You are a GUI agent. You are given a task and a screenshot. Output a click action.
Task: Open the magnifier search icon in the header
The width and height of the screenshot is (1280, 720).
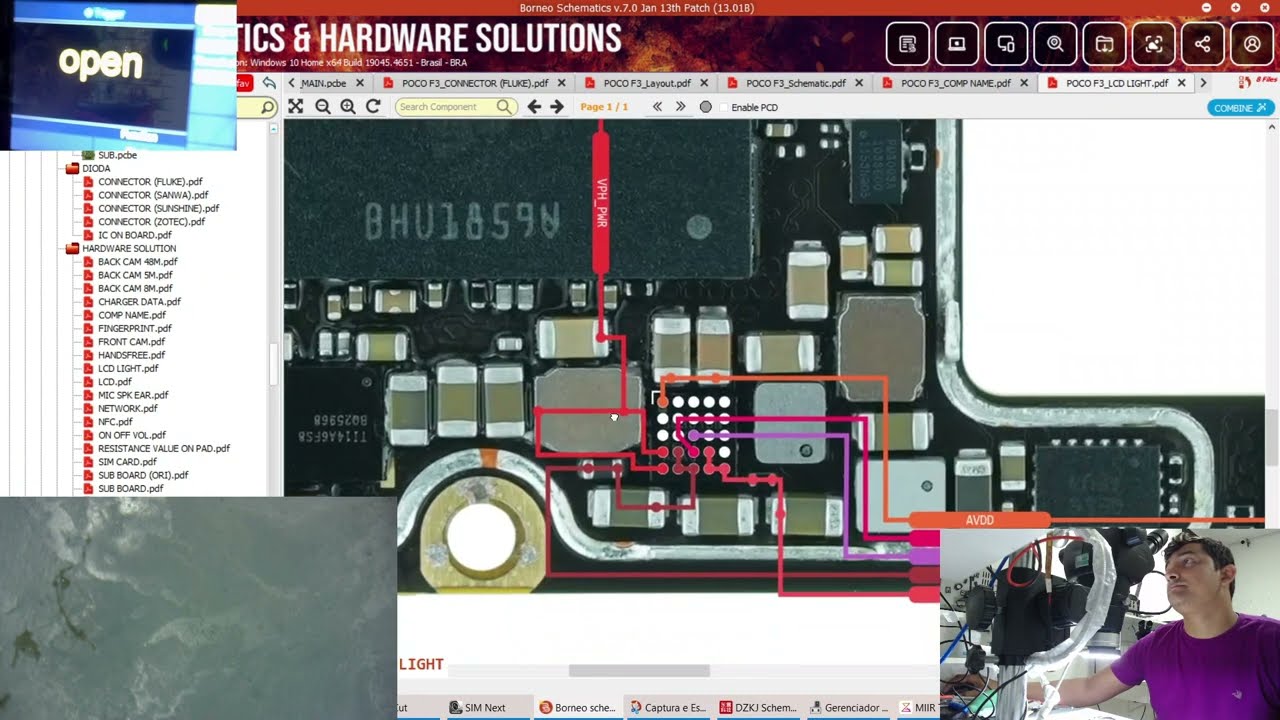pos(1055,44)
